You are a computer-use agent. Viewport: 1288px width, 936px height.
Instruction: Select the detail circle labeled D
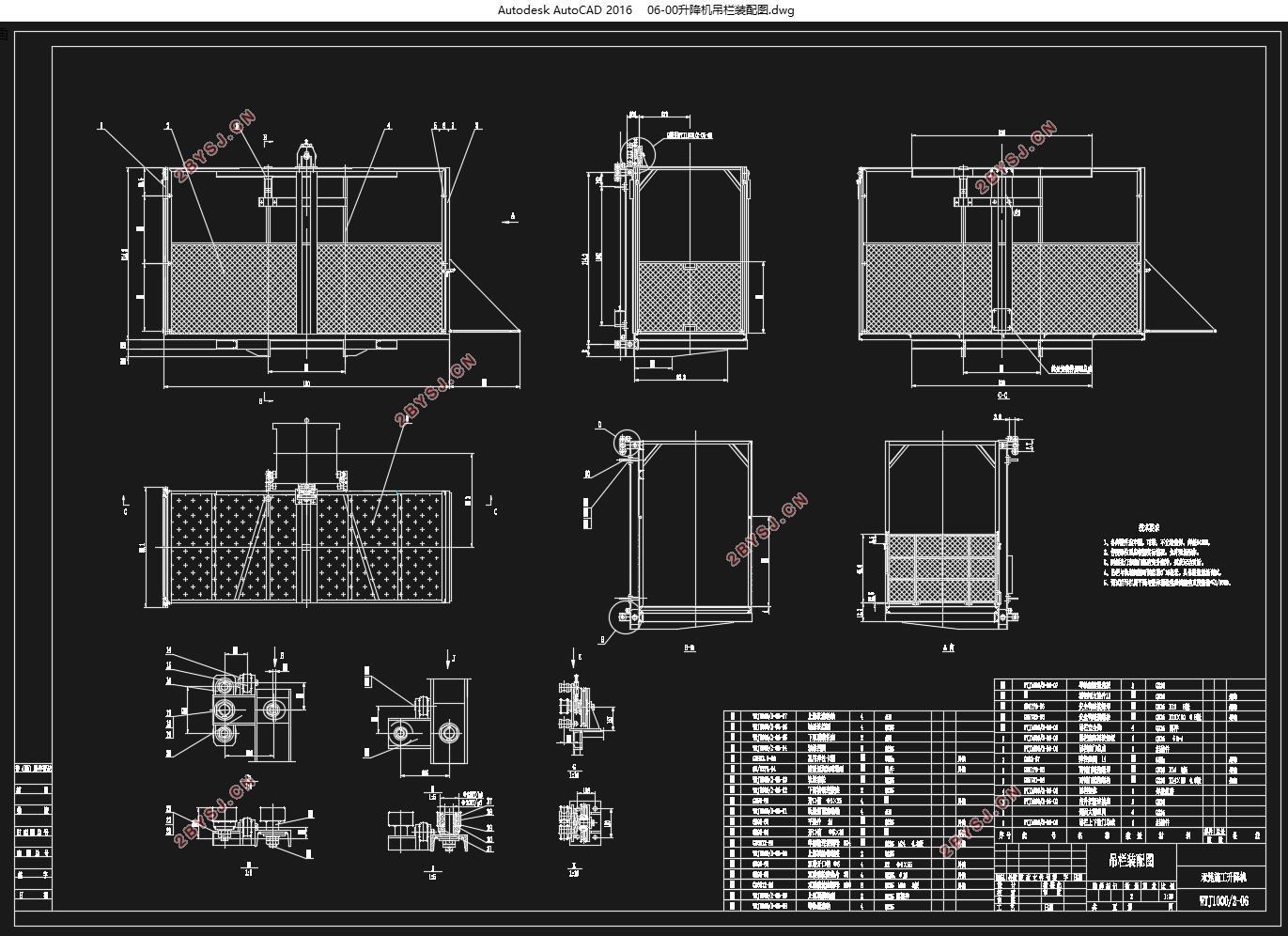pos(627,442)
